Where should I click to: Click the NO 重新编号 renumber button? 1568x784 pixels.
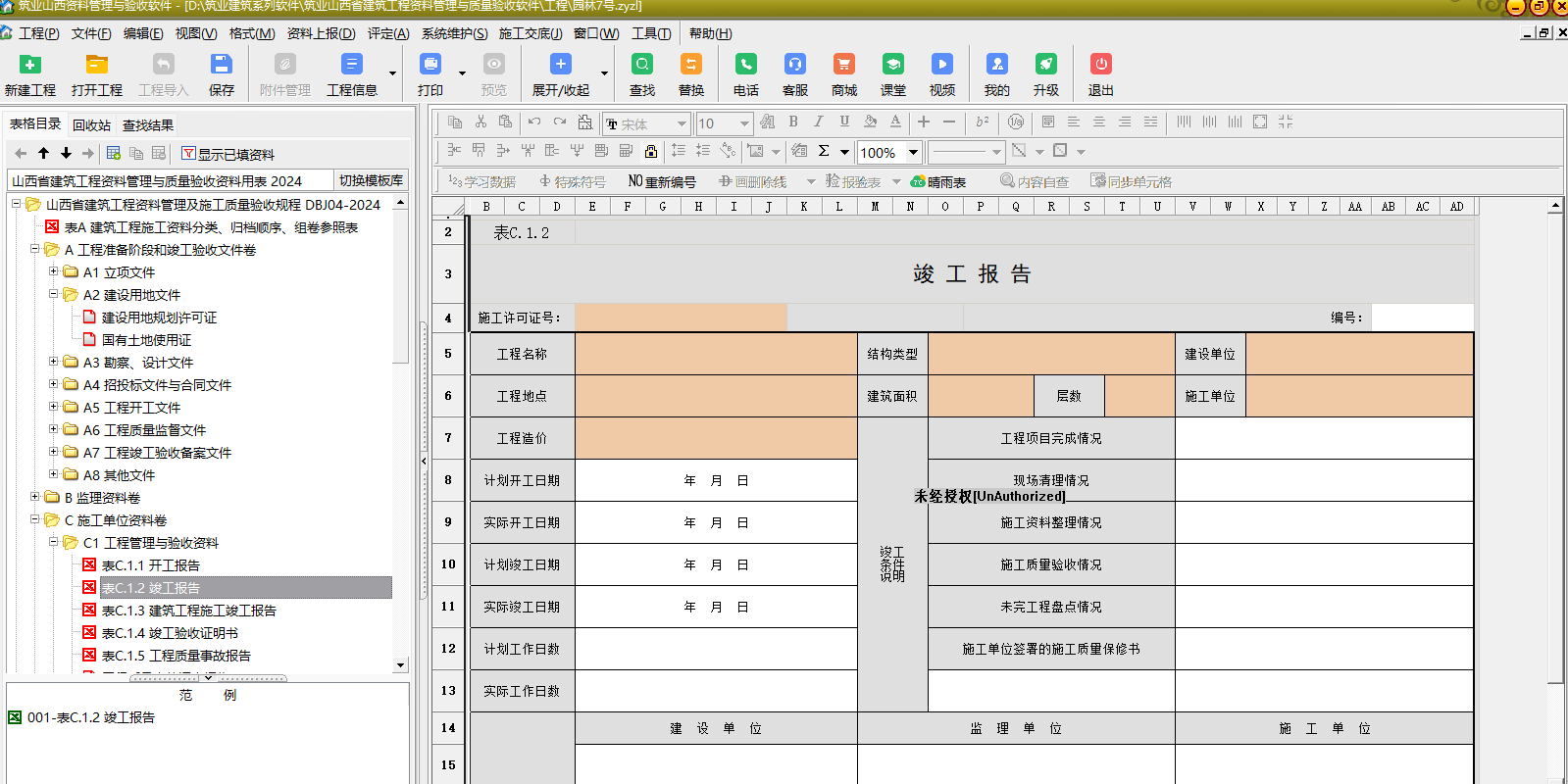tap(662, 181)
